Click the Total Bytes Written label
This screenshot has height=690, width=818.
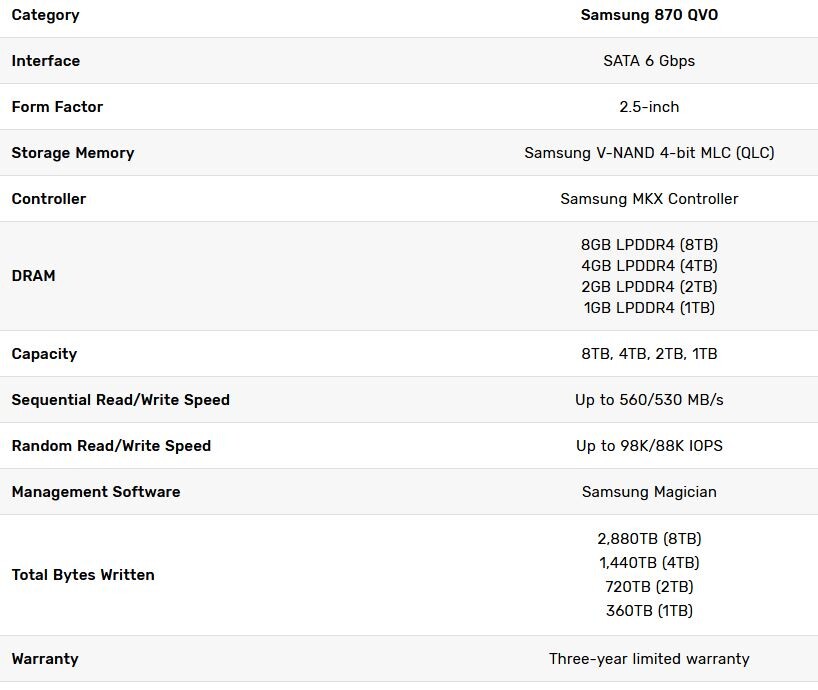coord(83,575)
